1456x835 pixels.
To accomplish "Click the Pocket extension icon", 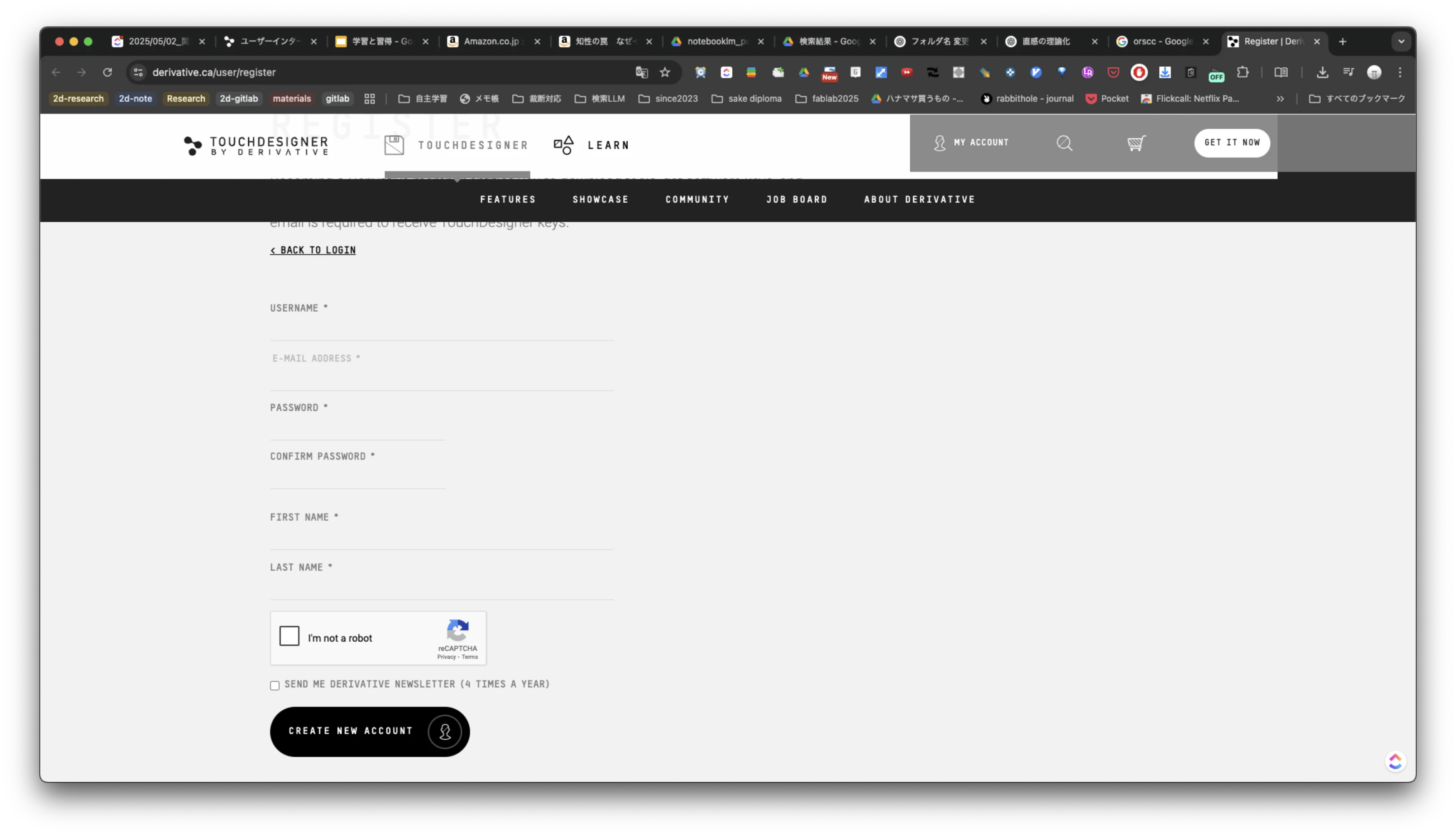I will click(x=1113, y=72).
